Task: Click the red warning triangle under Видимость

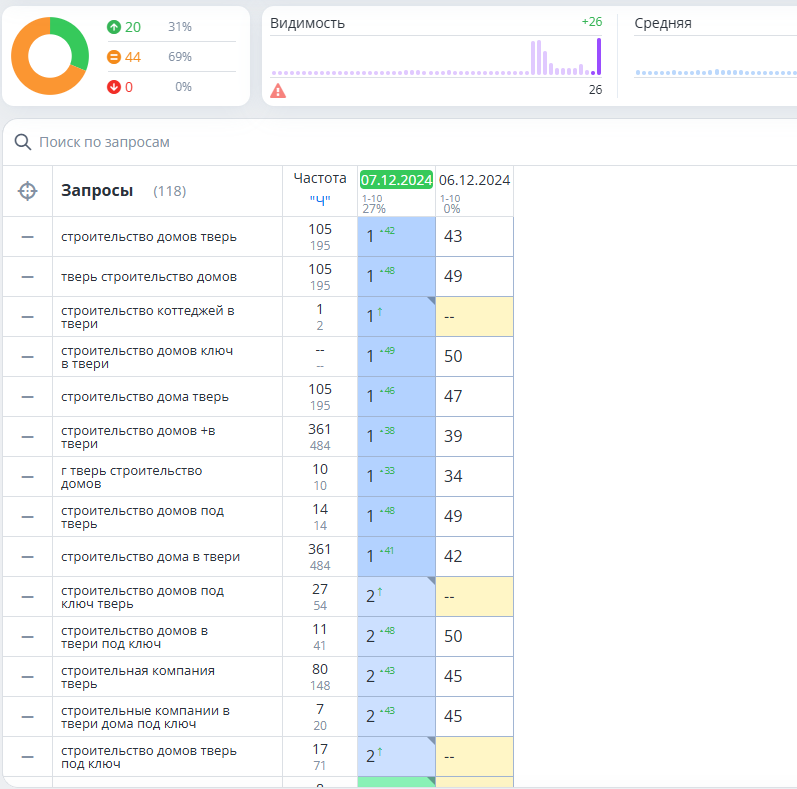Action: point(278,91)
